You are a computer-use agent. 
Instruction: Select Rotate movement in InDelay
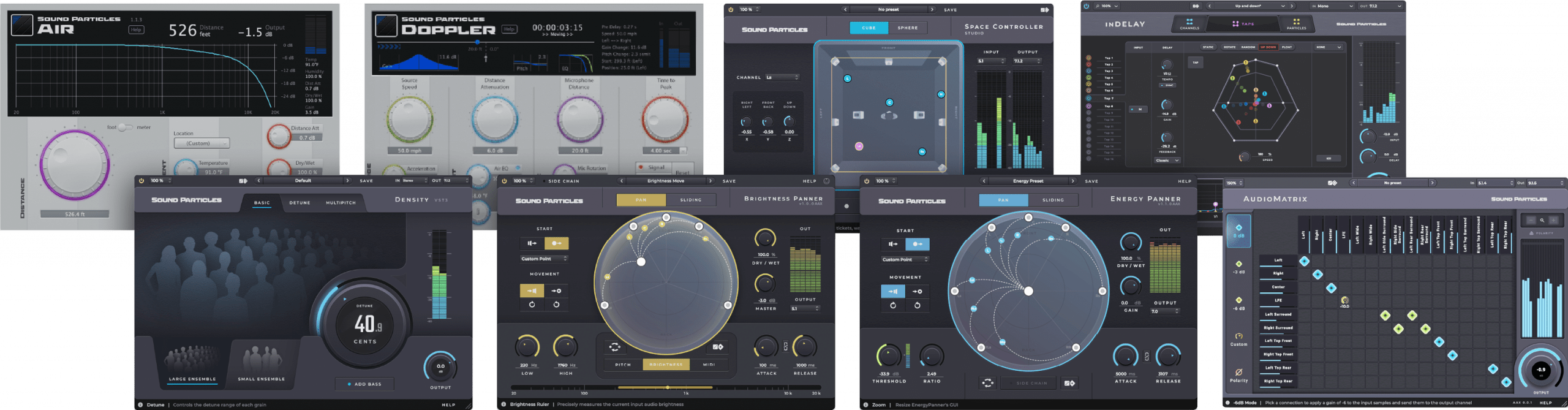(x=1229, y=47)
